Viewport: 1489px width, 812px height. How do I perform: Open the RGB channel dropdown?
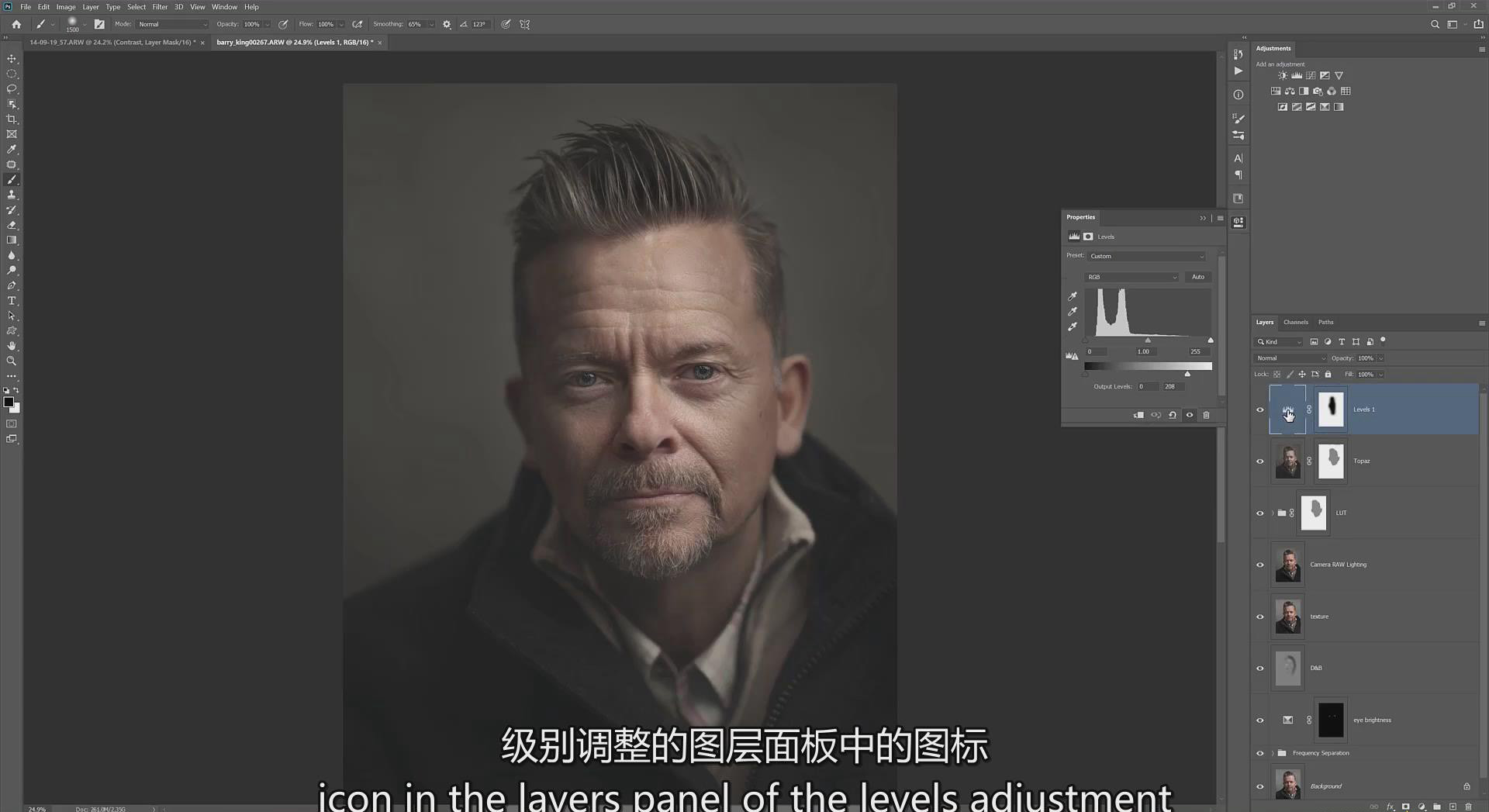[x=1131, y=277]
